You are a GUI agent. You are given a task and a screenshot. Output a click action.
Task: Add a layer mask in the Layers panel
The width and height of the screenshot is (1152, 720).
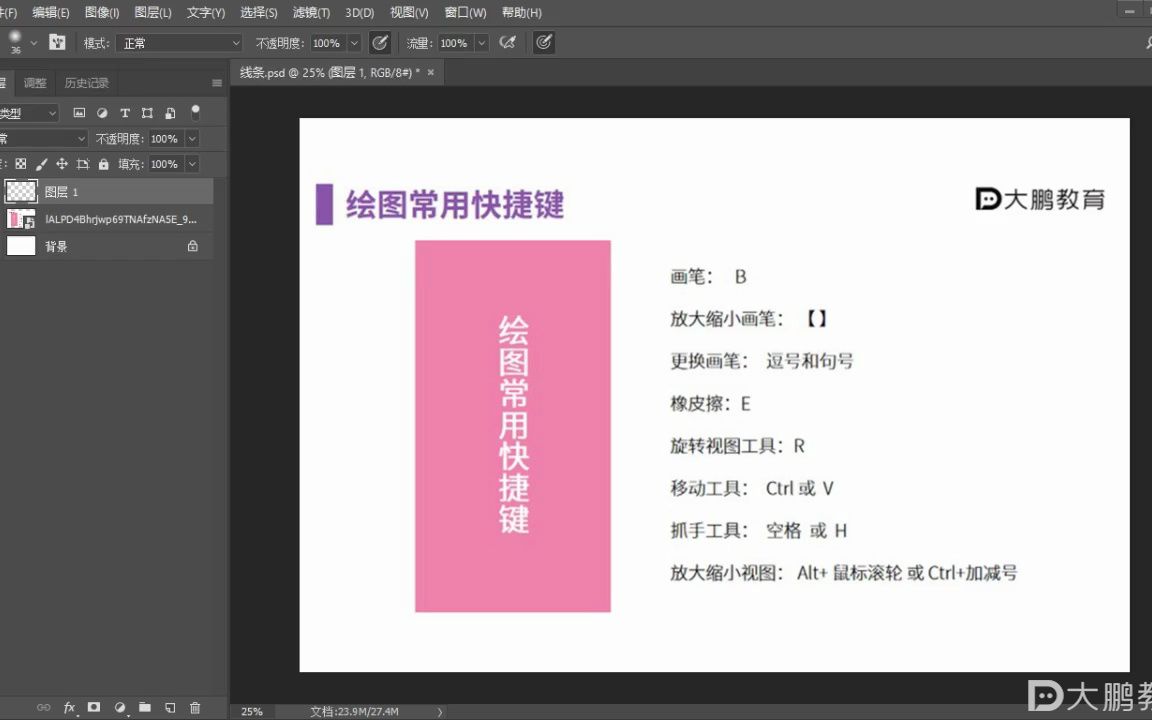(x=94, y=708)
